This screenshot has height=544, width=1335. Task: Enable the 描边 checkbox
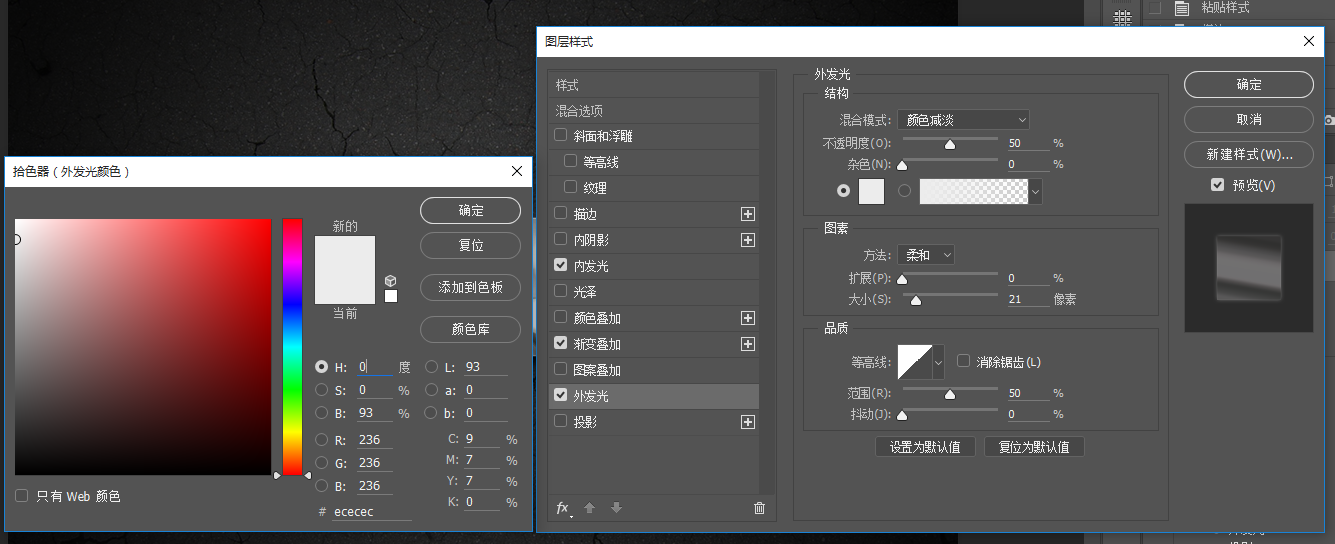pos(561,213)
